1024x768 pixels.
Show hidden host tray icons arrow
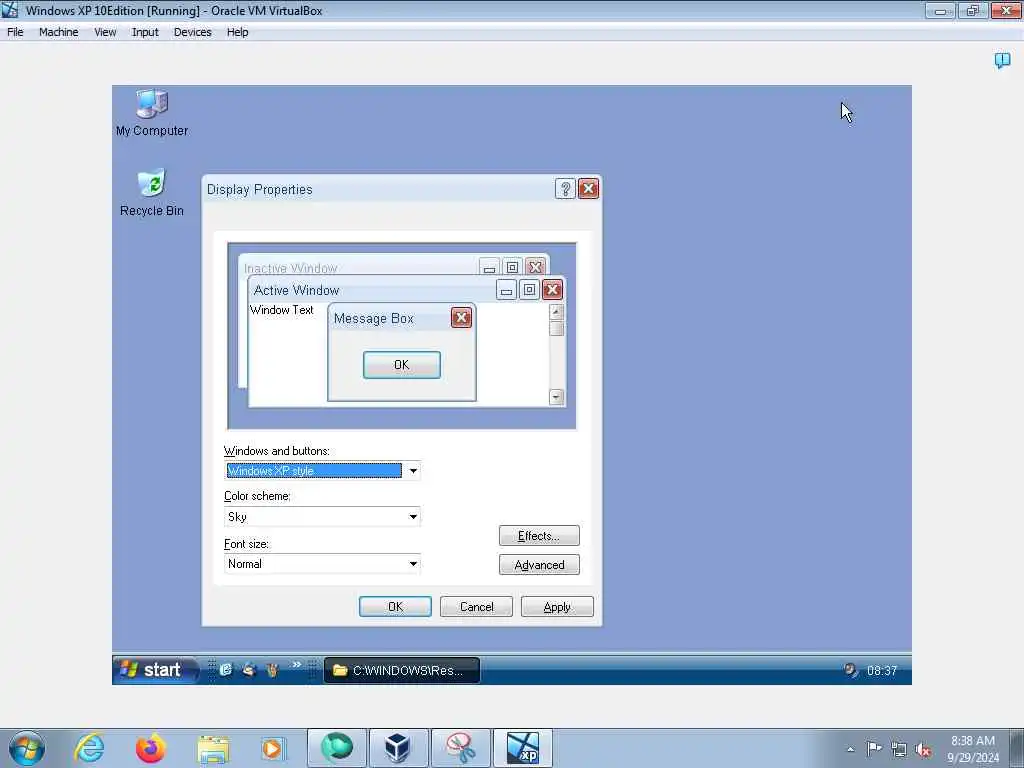click(x=850, y=749)
